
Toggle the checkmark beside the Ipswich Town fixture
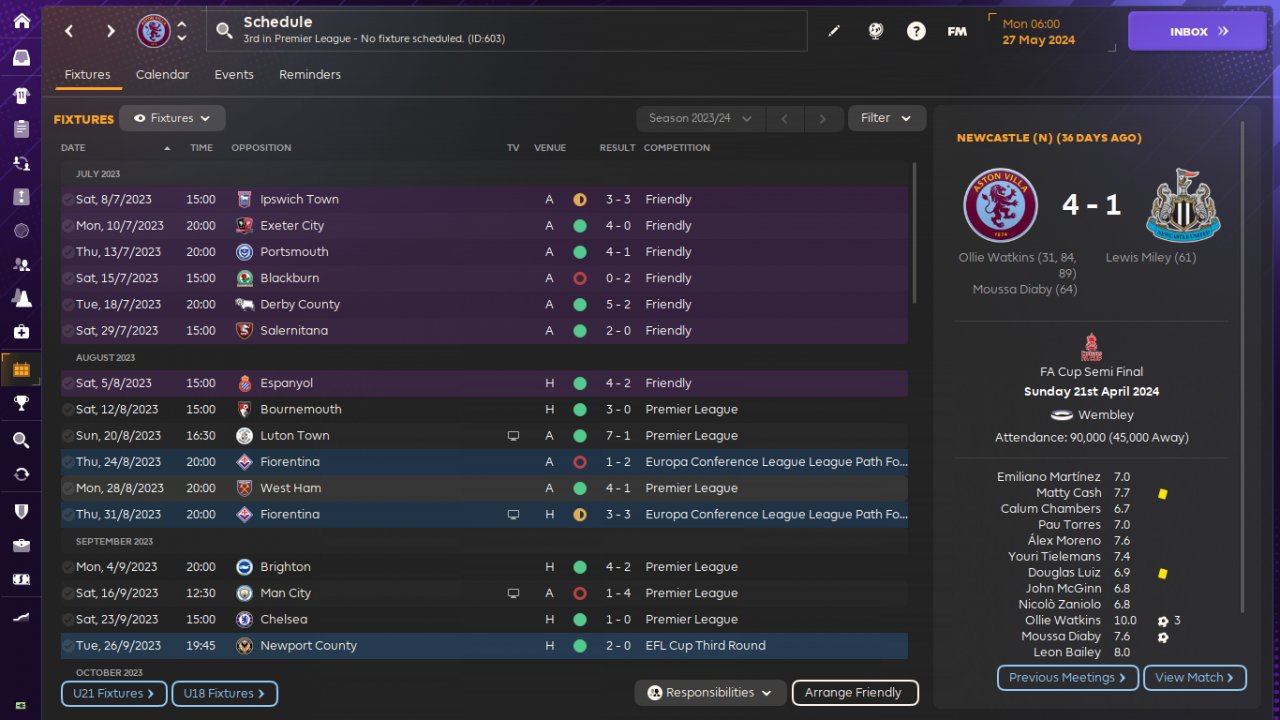coord(67,200)
